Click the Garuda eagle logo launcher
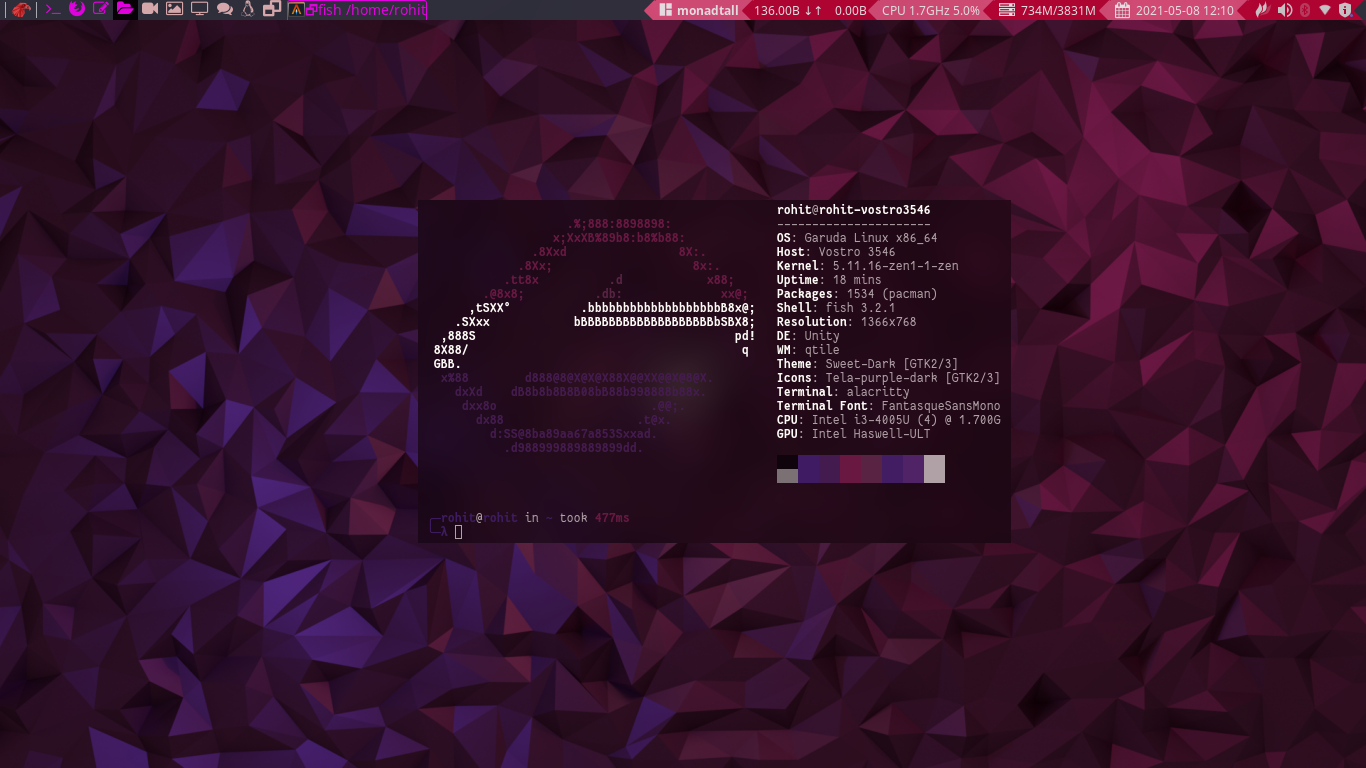The width and height of the screenshot is (1366, 768). 20,10
